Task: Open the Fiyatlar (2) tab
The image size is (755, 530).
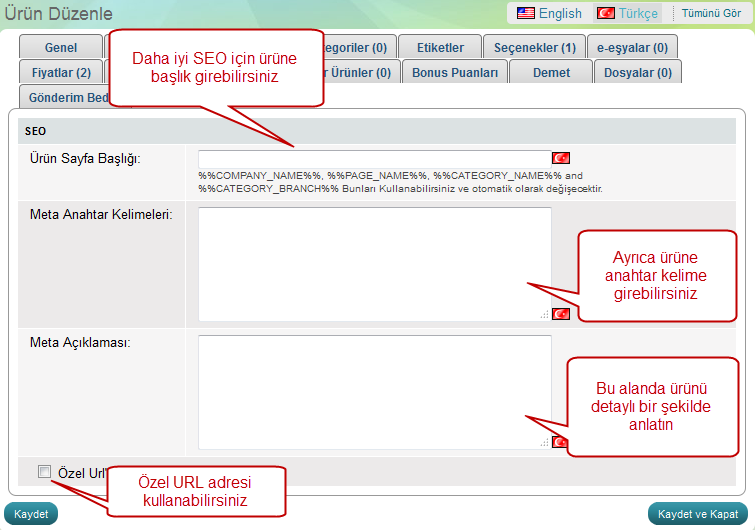Action: click(61, 72)
